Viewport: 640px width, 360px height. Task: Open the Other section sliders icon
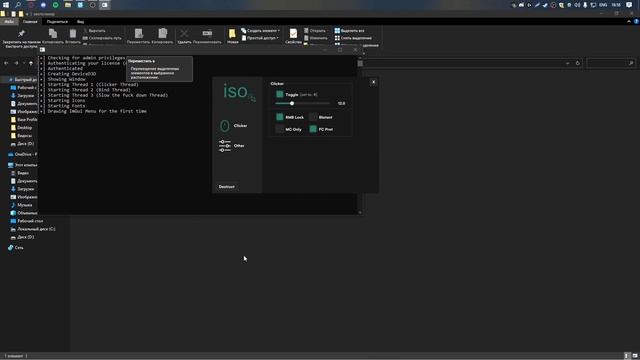click(224, 146)
